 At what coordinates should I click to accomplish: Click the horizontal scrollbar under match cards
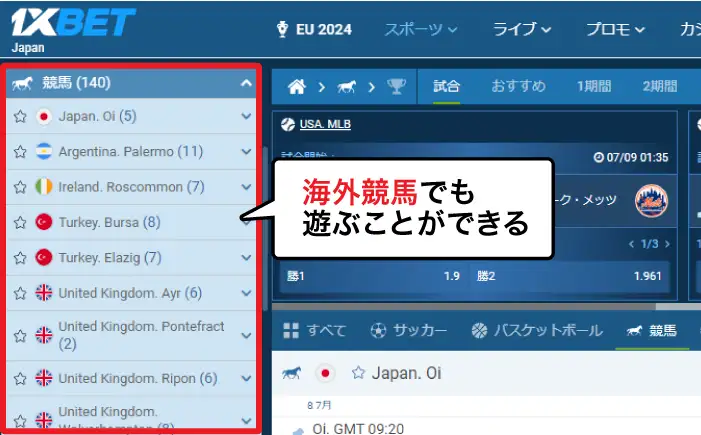464,307
